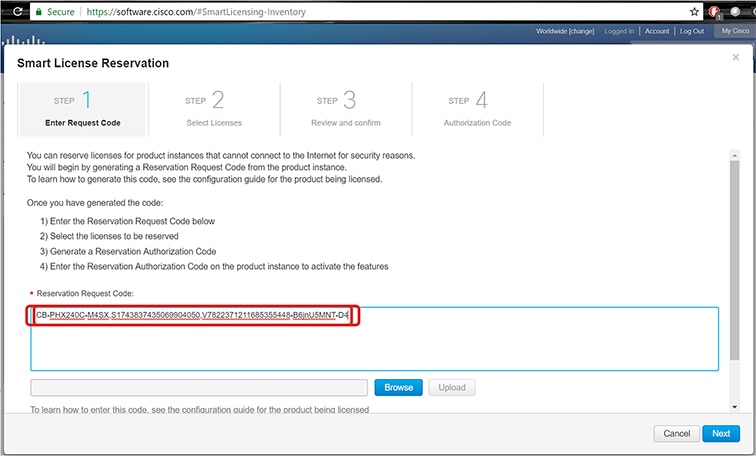Click the dialog scroll up arrow
Screen dimensions: 756x456
click(734, 155)
